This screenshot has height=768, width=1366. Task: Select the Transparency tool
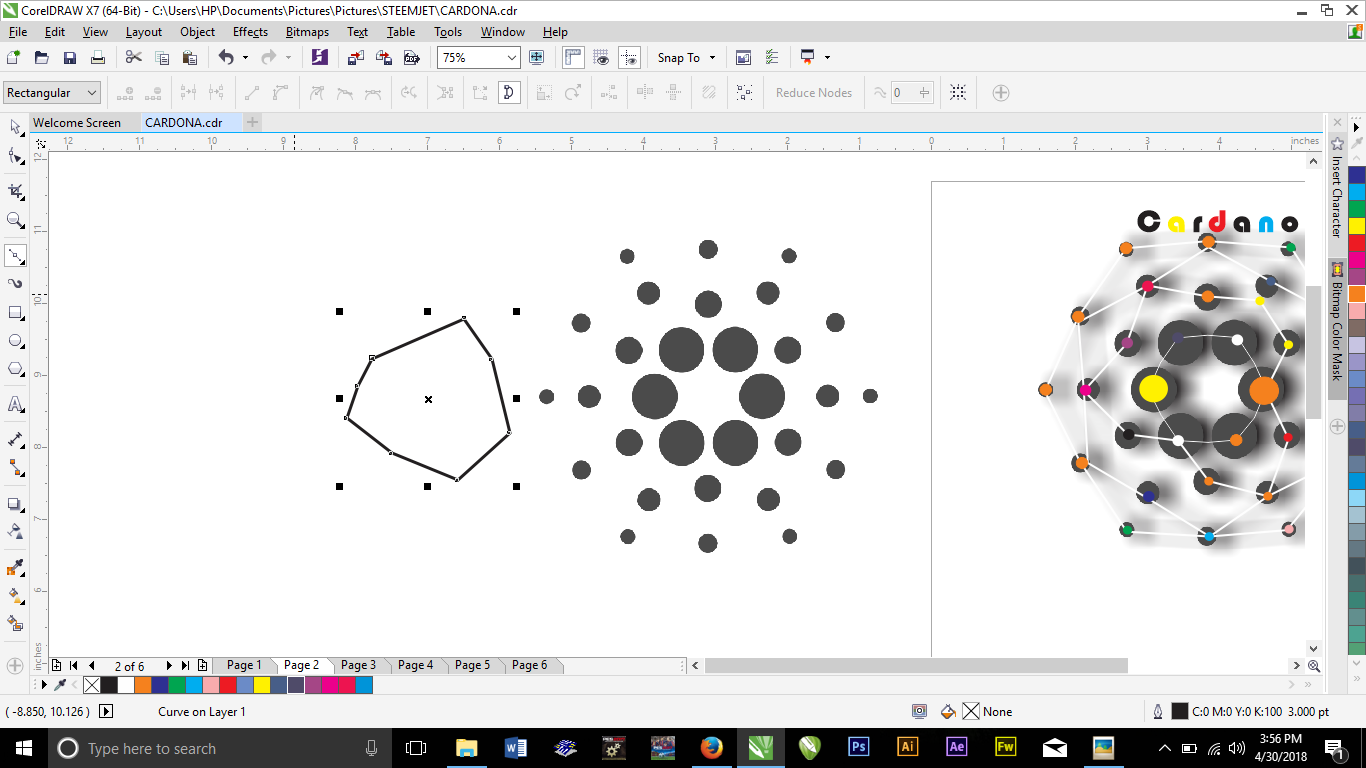15,531
